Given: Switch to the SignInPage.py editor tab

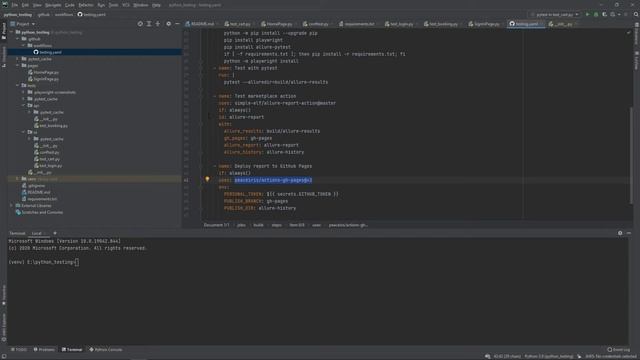Looking at the screenshot, I should point(484,24).
